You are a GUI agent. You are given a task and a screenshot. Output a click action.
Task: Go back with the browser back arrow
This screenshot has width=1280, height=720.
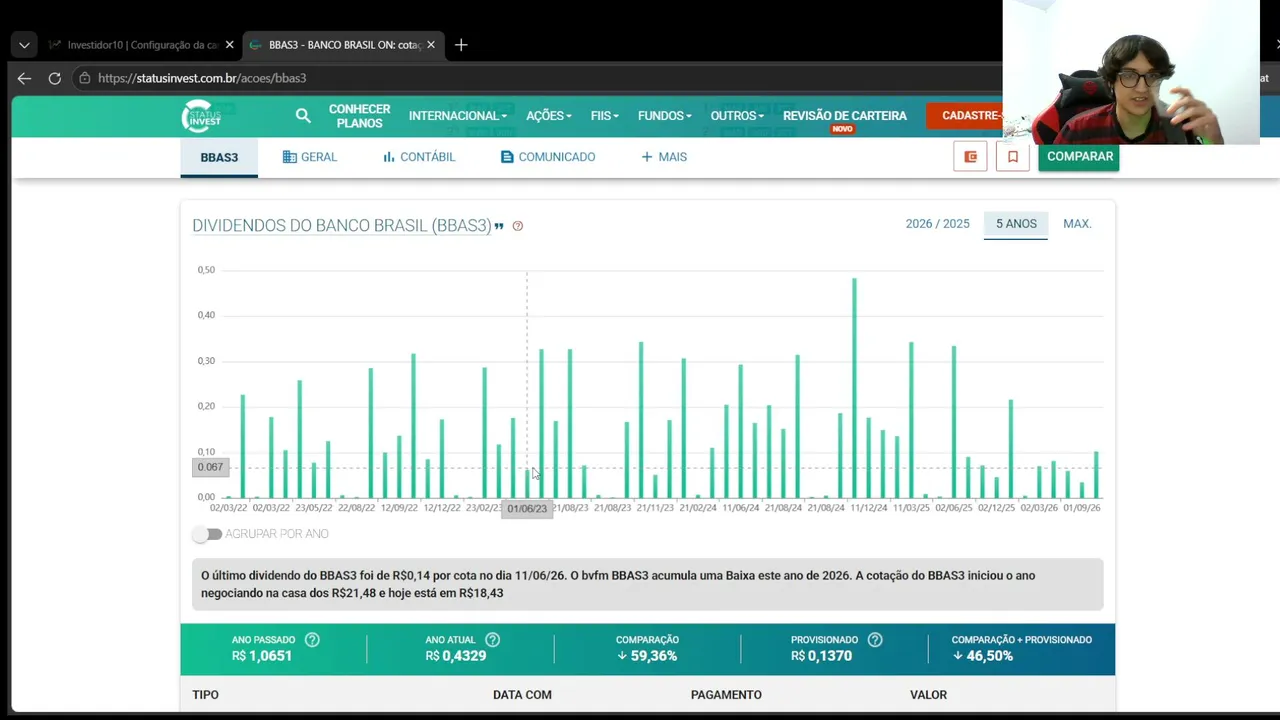point(24,78)
